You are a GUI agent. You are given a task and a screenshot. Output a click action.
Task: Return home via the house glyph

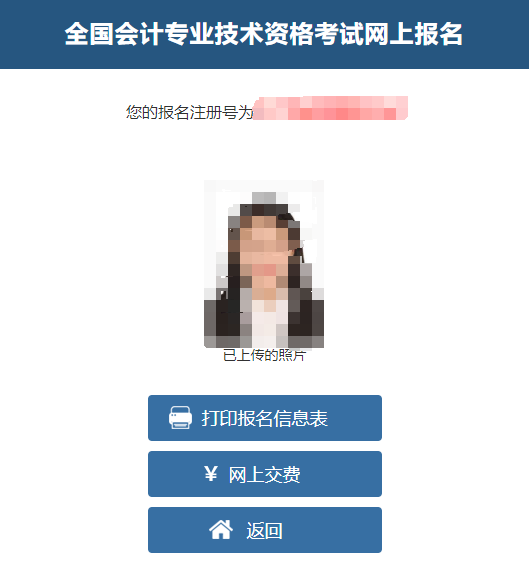pos(221,530)
